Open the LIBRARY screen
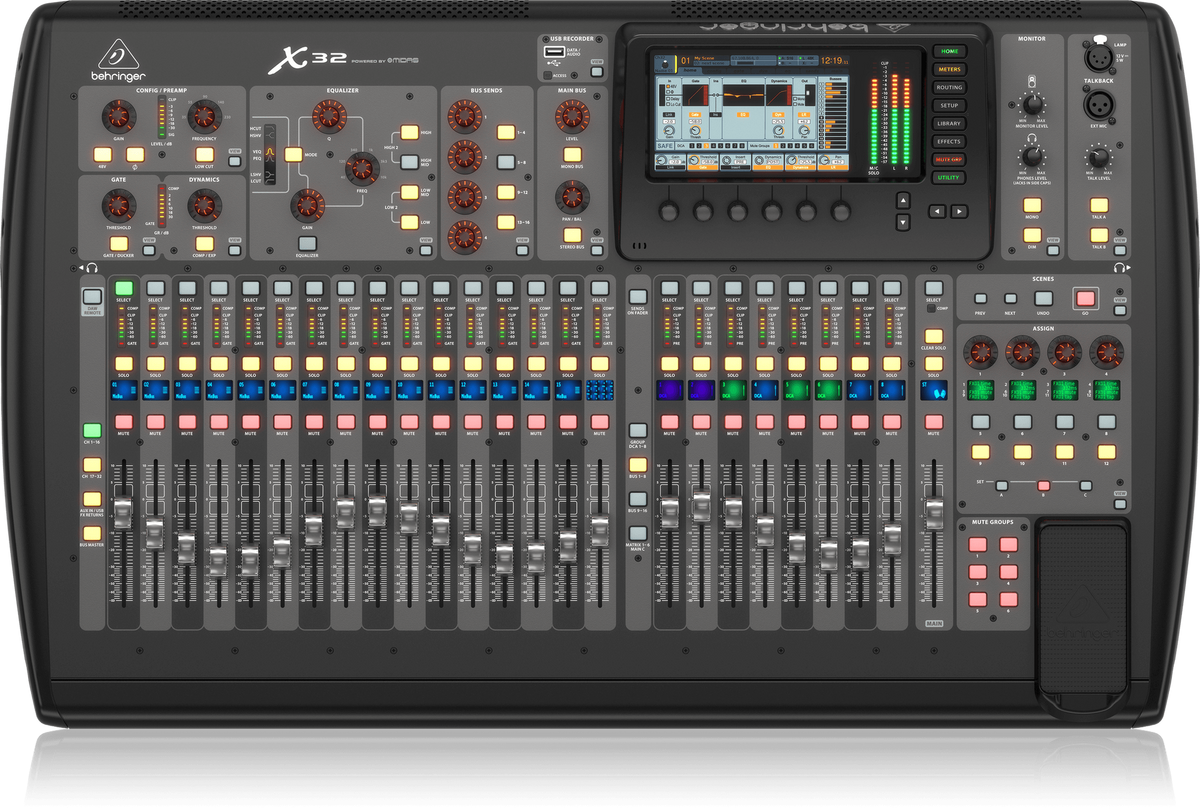Viewport: 1200px width, 810px height. pyautogui.click(x=949, y=123)
